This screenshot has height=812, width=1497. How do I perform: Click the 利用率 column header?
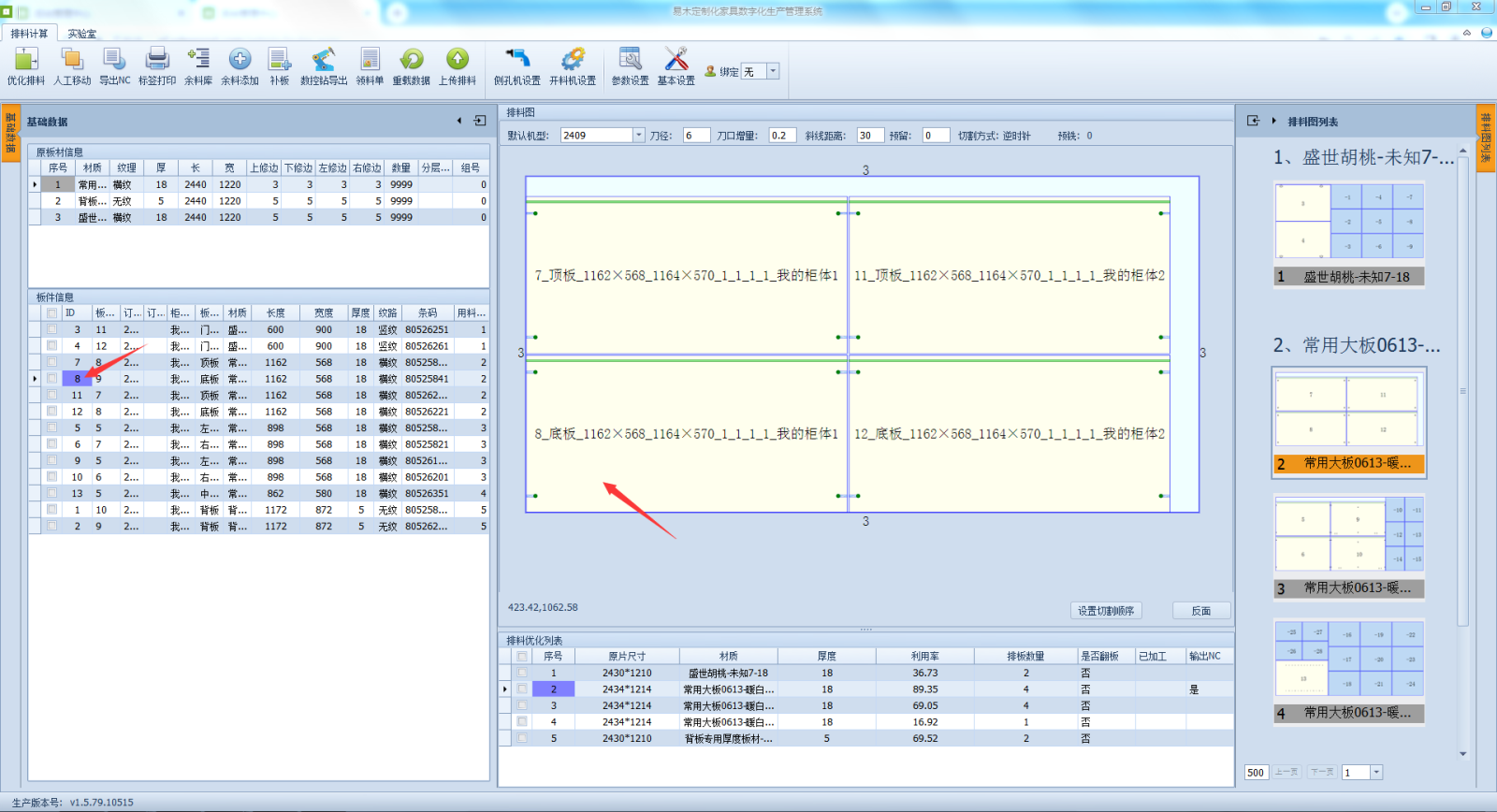[x=924, y=656]
